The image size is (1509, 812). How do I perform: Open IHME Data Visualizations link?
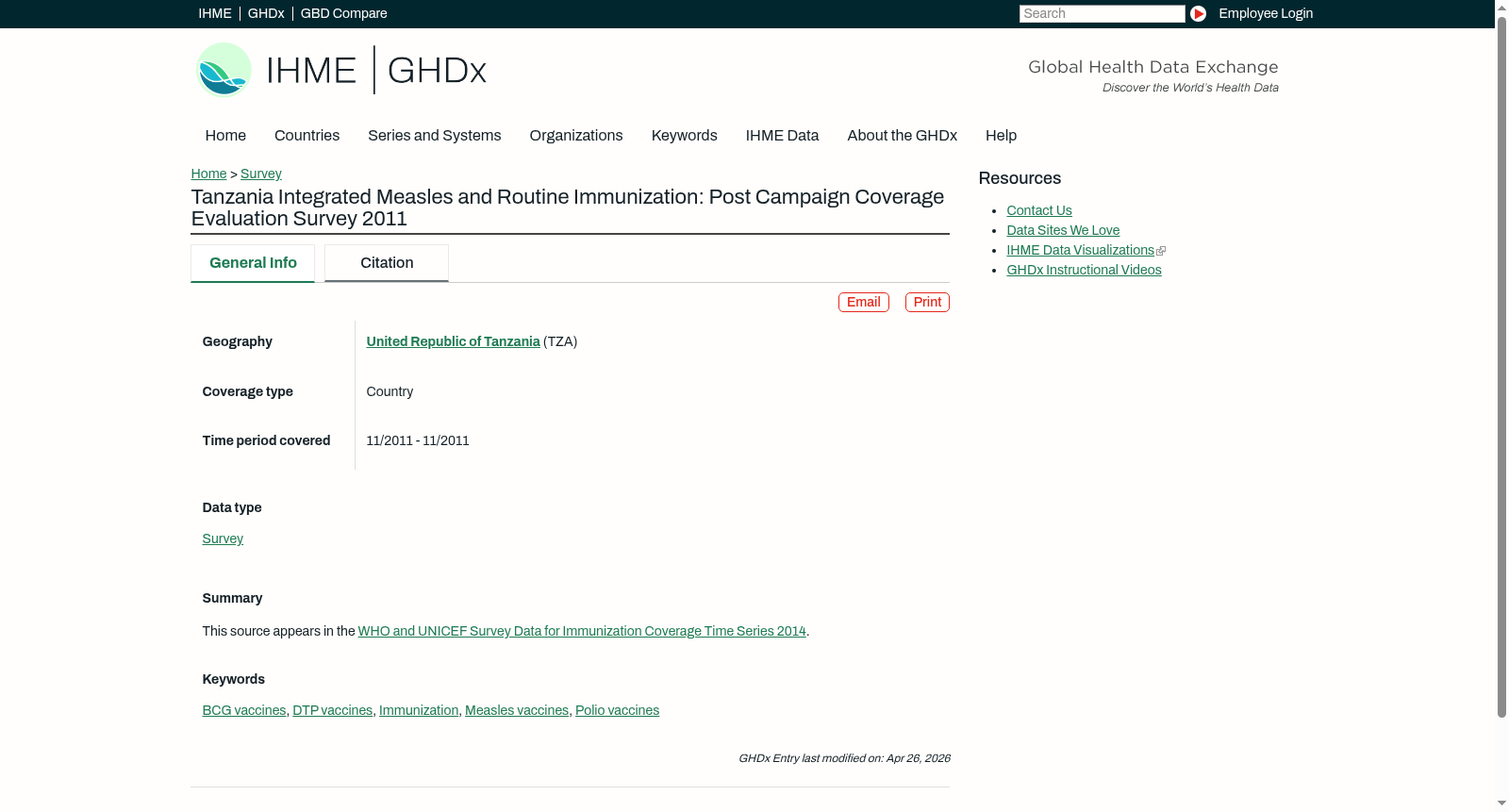pos(1080,250)
